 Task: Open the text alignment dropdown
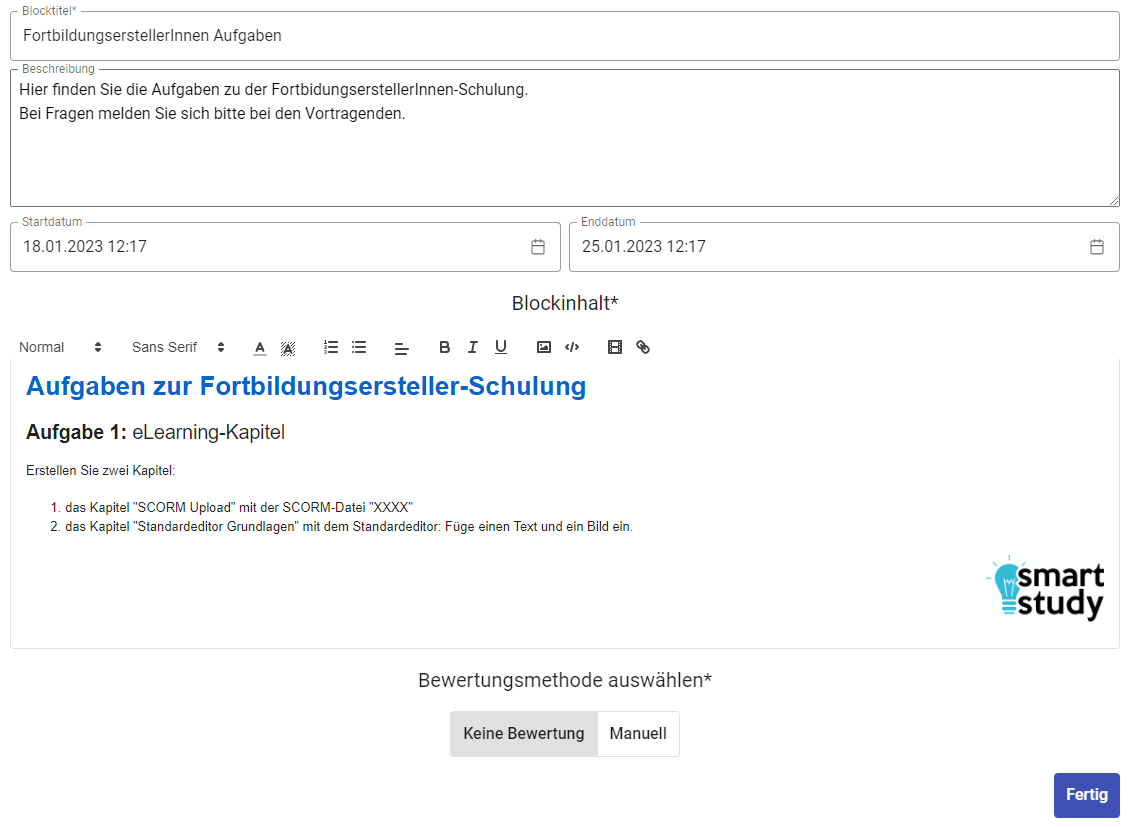click(x=402, y=348)
